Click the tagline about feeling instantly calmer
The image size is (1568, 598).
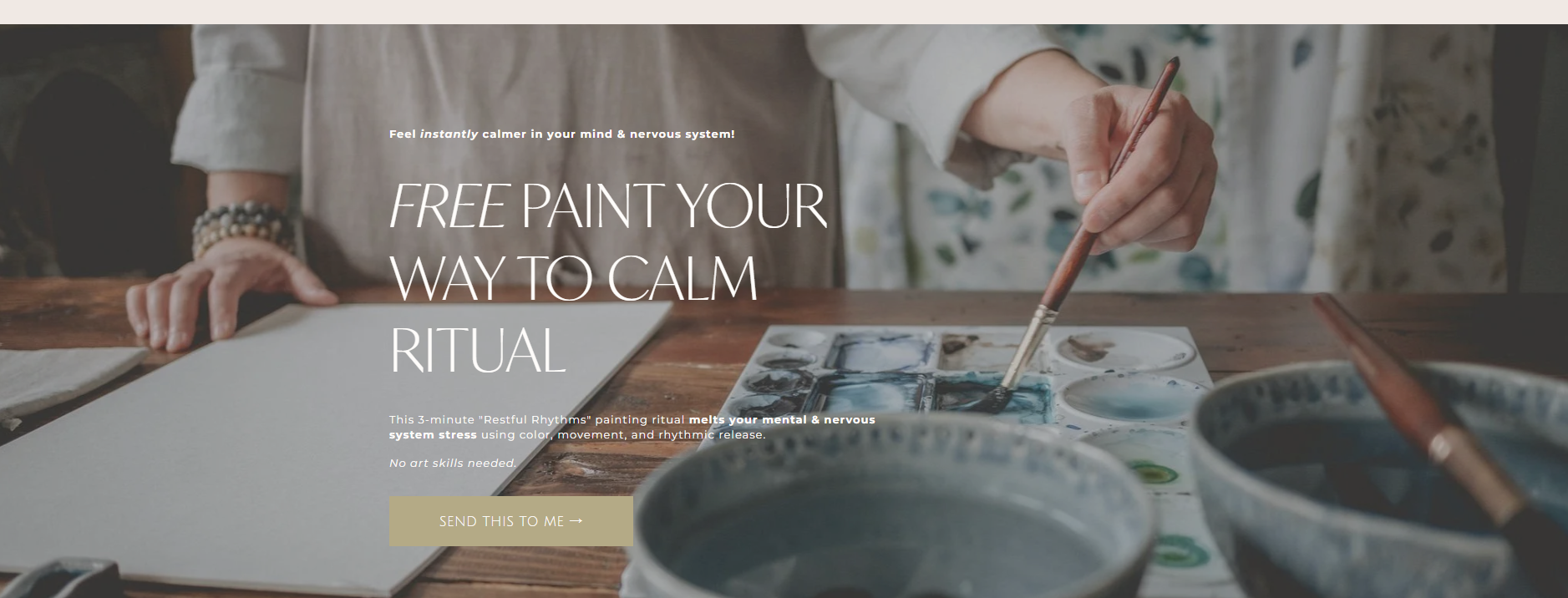pyautogui.click(x=562, y=134)
